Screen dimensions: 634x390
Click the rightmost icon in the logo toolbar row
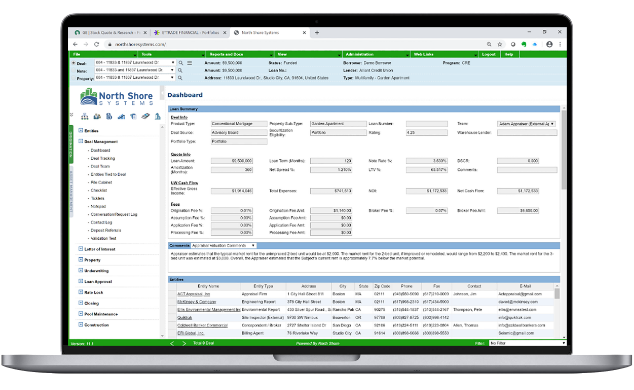[158, 116]
